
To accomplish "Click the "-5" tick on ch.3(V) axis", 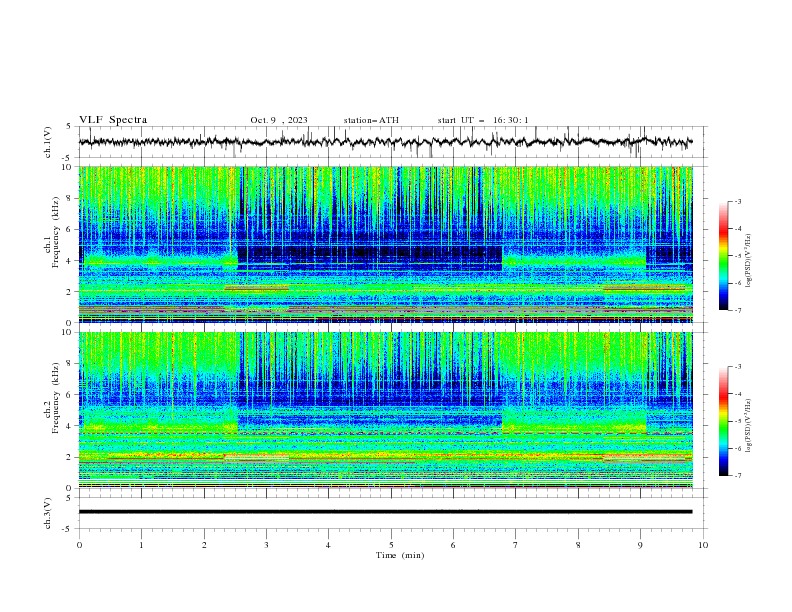I will click(66, 529).
